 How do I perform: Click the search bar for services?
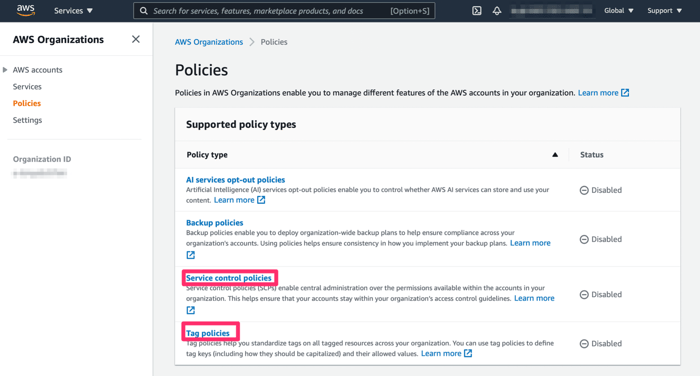coord(284,11)
